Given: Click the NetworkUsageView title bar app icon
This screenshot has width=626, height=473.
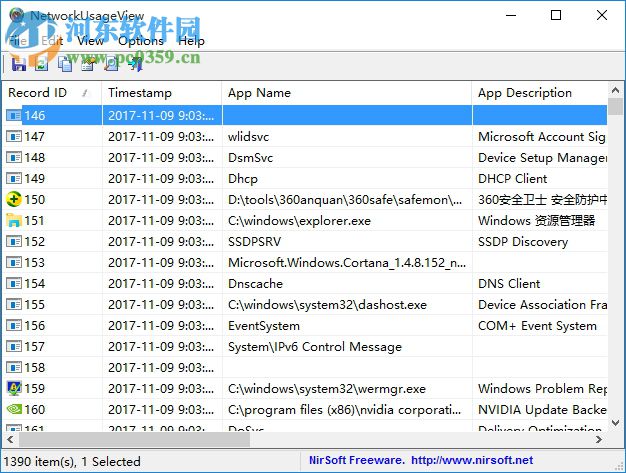Looking at the screenshot, I should (x=17, y=15).
